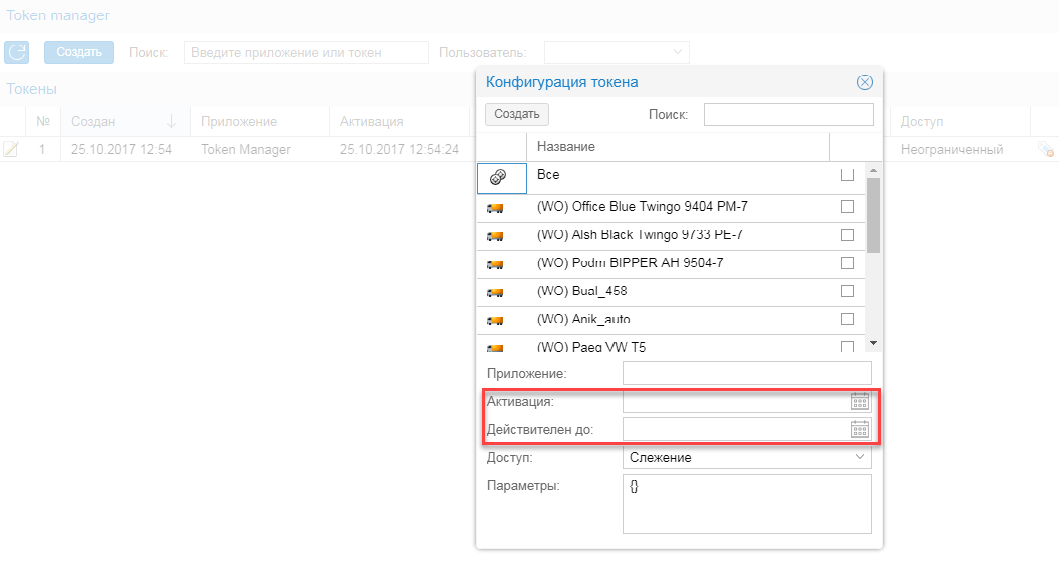Click the Приложение column header

[x=238, y=121]
